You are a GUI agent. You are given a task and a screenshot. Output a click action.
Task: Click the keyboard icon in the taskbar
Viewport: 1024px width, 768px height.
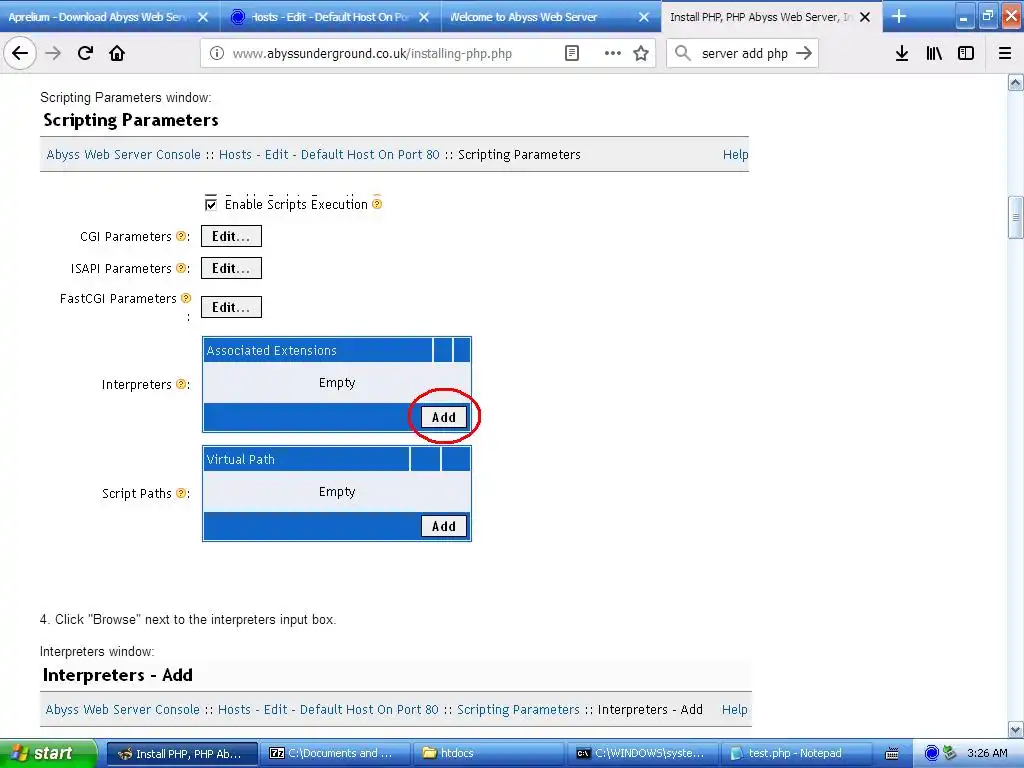[x=891, y=754]
